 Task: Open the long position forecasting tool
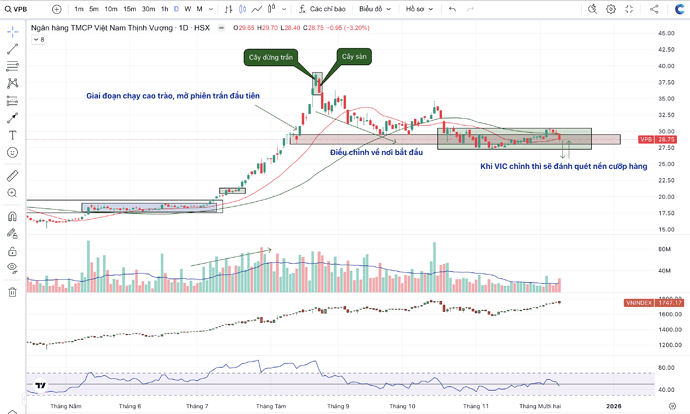click(12, 101)
